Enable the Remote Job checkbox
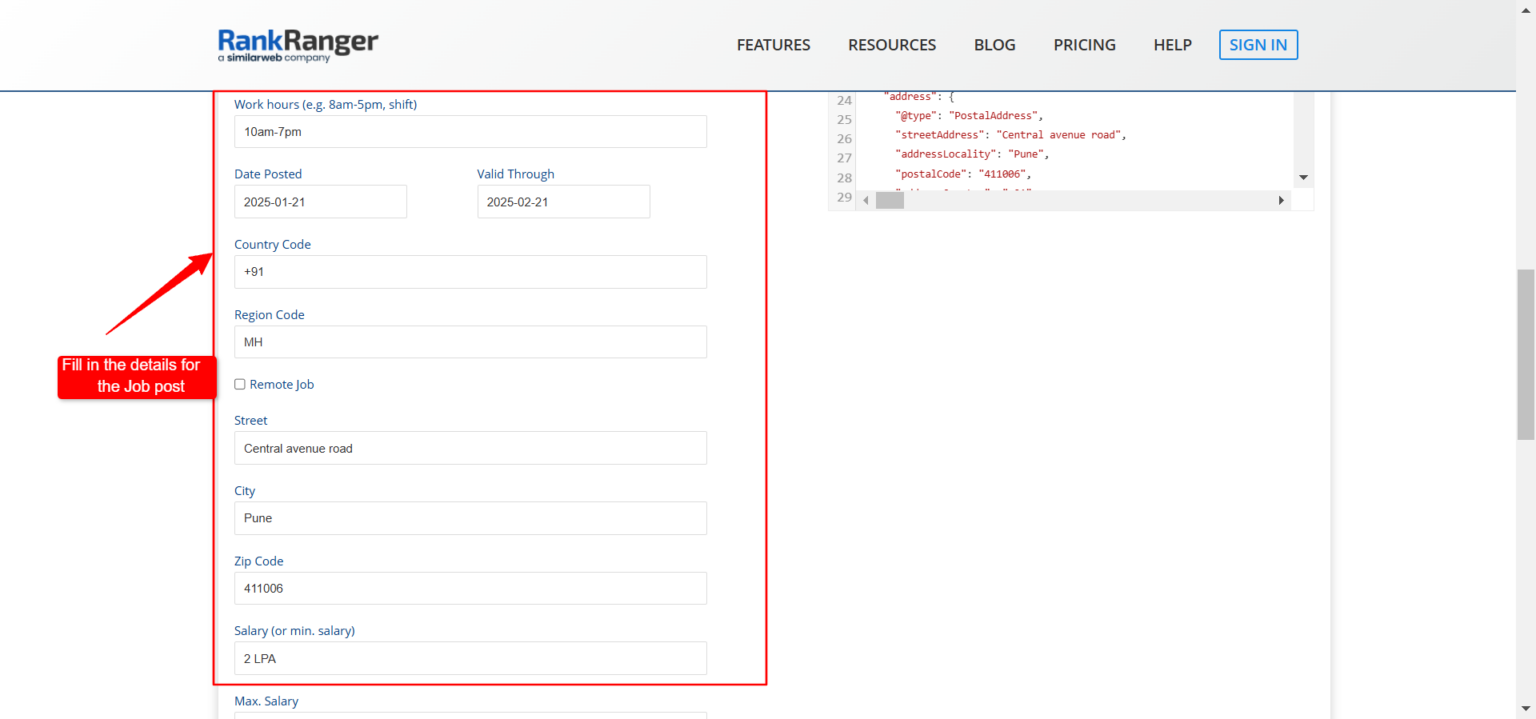Viewport: 1536px width, 719px height. pyautogui.click(x=239, y=384)
